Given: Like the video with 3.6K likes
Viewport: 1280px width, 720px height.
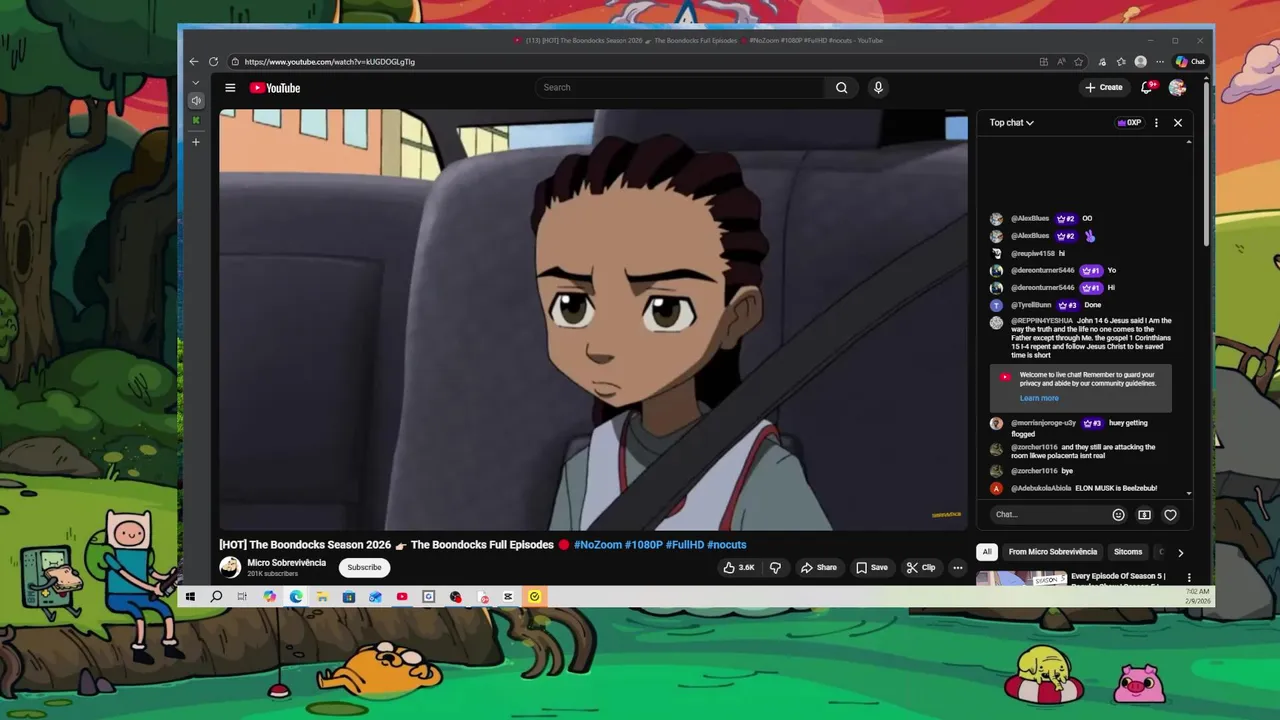Looking at the screenshot, I should [x=739, y=568].
